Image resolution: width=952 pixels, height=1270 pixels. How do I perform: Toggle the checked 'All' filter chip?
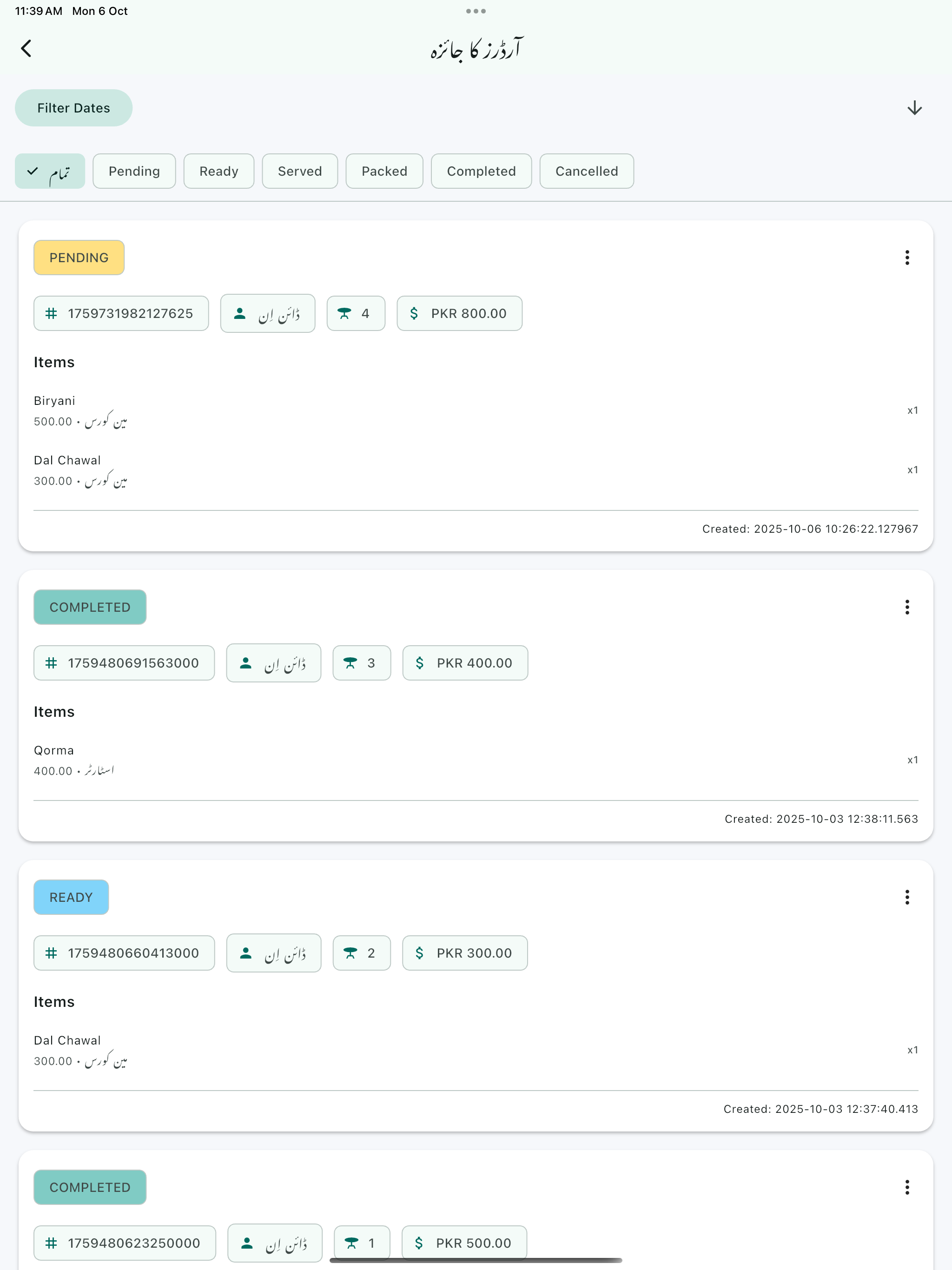[50, 171]
